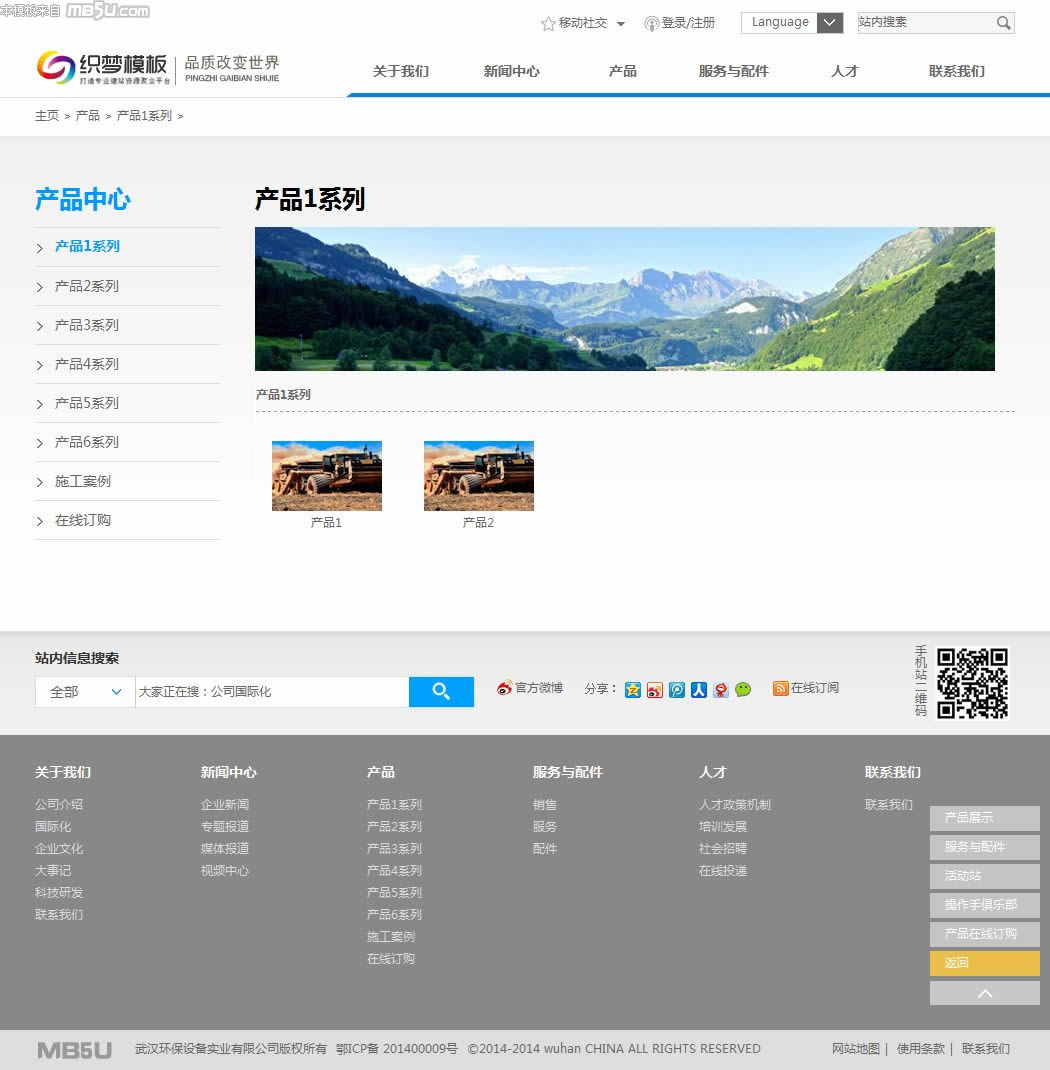Viewport: 1050px width, 1070px height.
Task: Click the footer search text input field
Action: click(271, 692)
